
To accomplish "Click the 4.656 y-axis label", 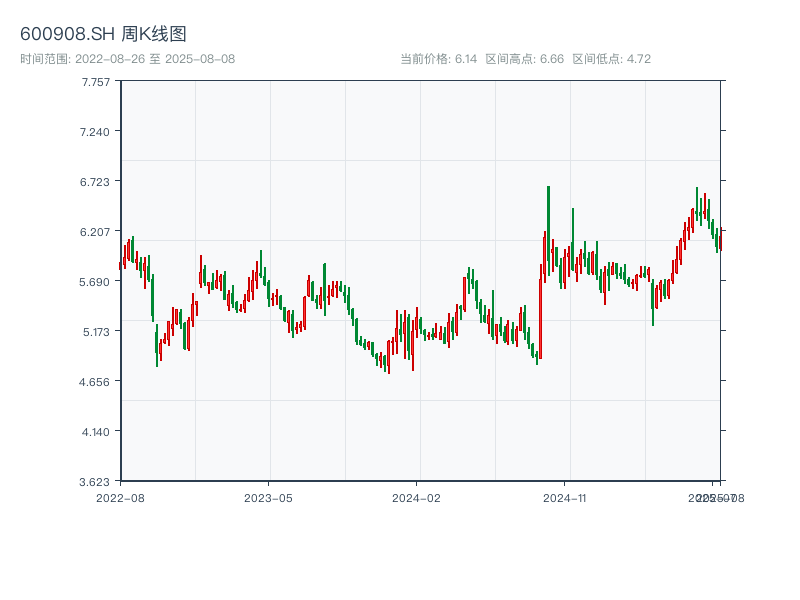I will point(96,381).
